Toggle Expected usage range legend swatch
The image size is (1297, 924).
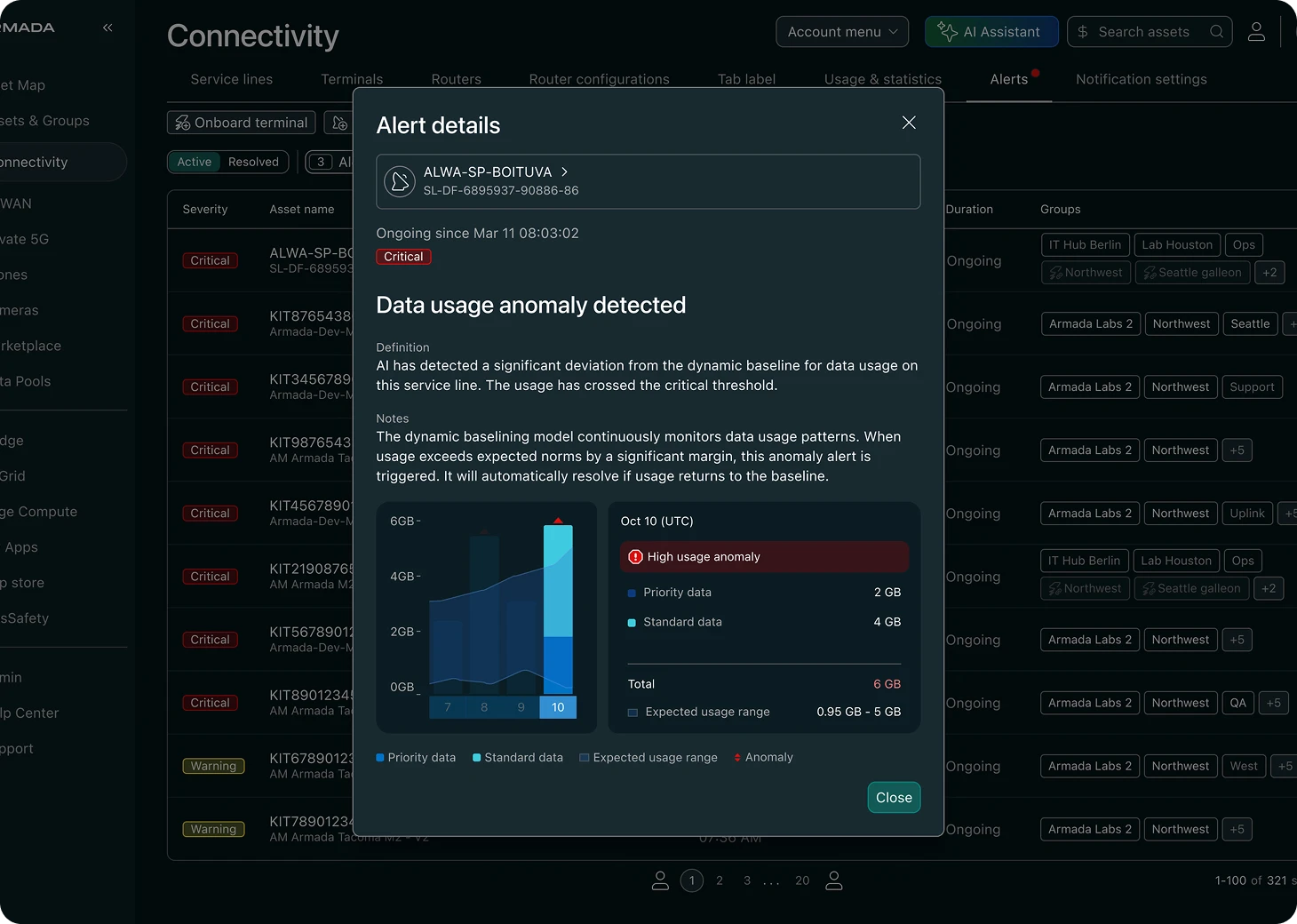coord(585,758)
